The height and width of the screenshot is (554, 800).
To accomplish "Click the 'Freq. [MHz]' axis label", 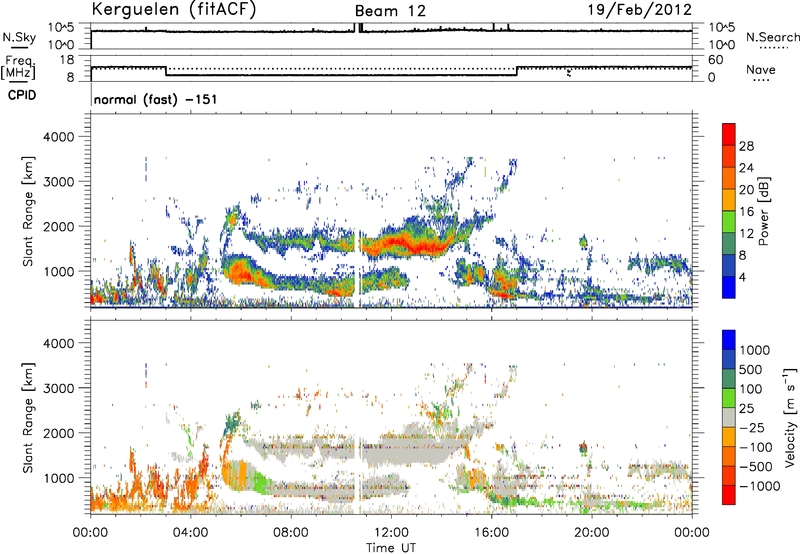I will [18, 68].
